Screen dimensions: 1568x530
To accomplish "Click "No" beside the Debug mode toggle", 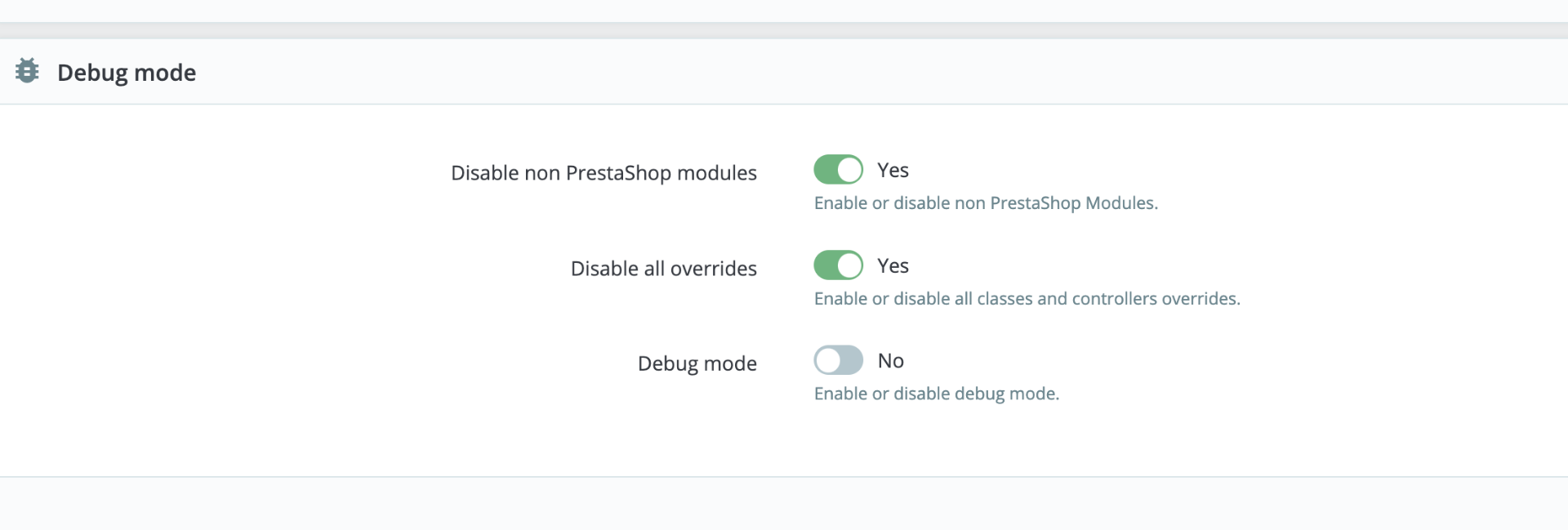I will pyautogui.click(x=890, y=361).
